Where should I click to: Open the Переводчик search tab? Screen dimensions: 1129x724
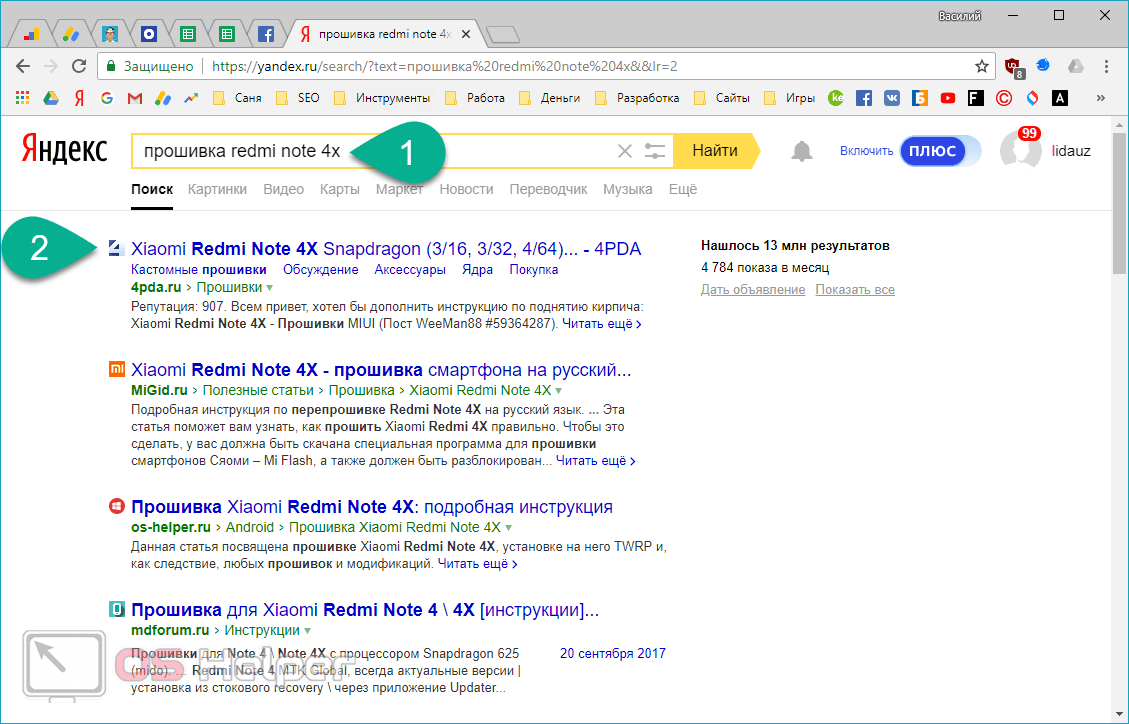549,189
